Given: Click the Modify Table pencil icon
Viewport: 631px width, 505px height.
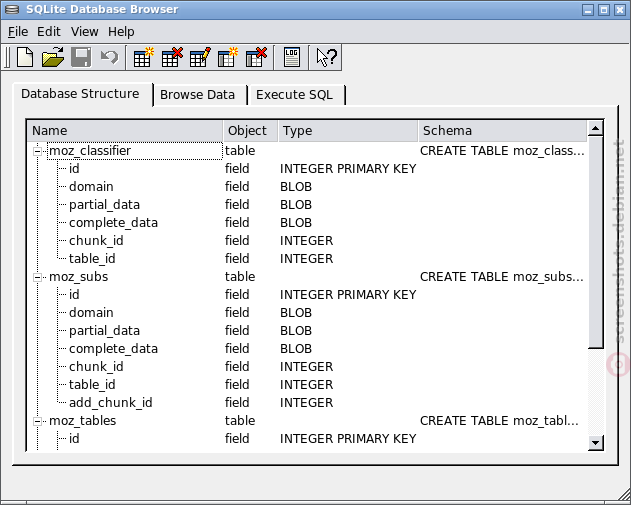Looking at the screenshot, I should [x=200, y=57].
